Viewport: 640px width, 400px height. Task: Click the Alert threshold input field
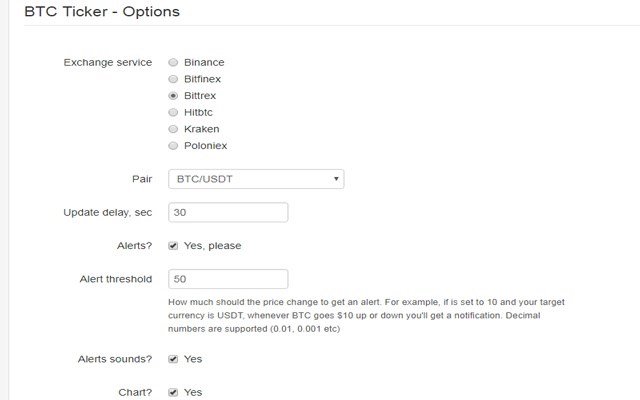pos(228,279)
